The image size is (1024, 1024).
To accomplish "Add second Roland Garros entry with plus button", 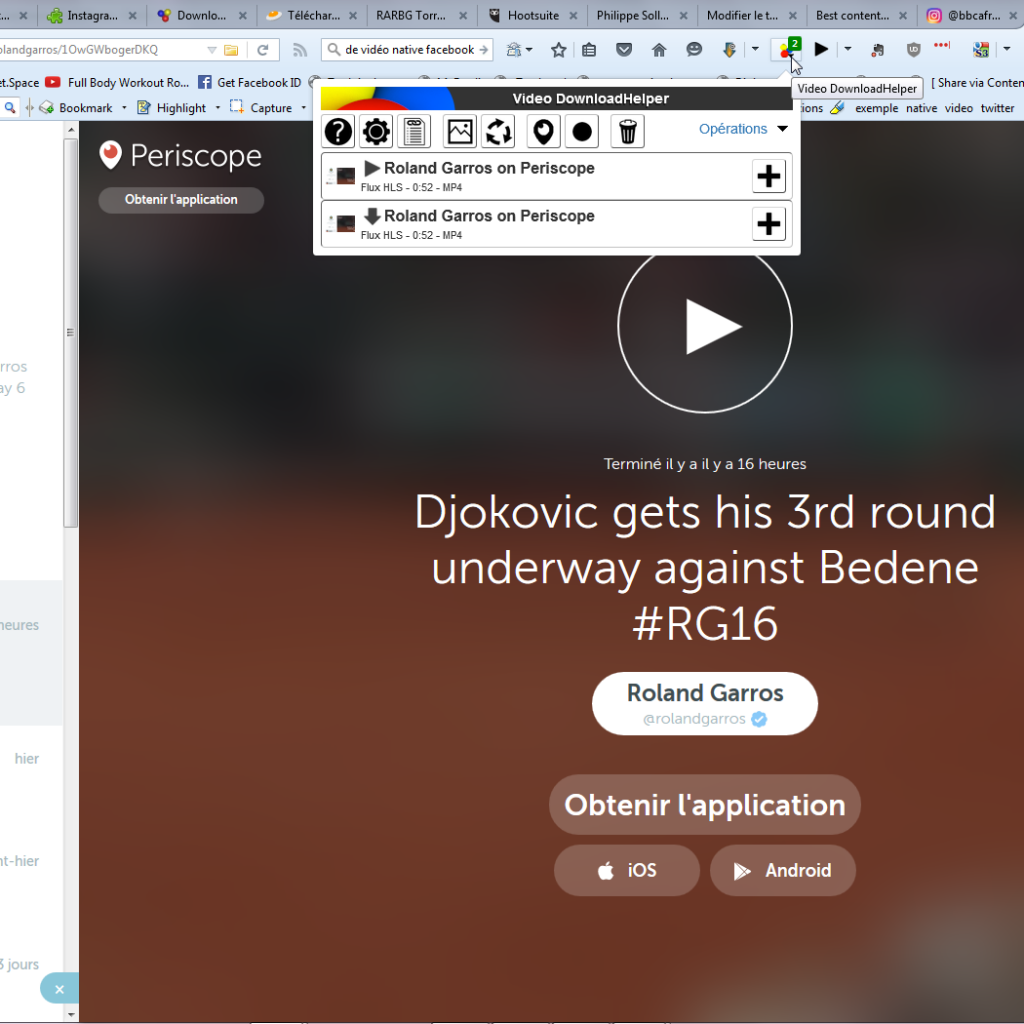I will coord(769,224).
